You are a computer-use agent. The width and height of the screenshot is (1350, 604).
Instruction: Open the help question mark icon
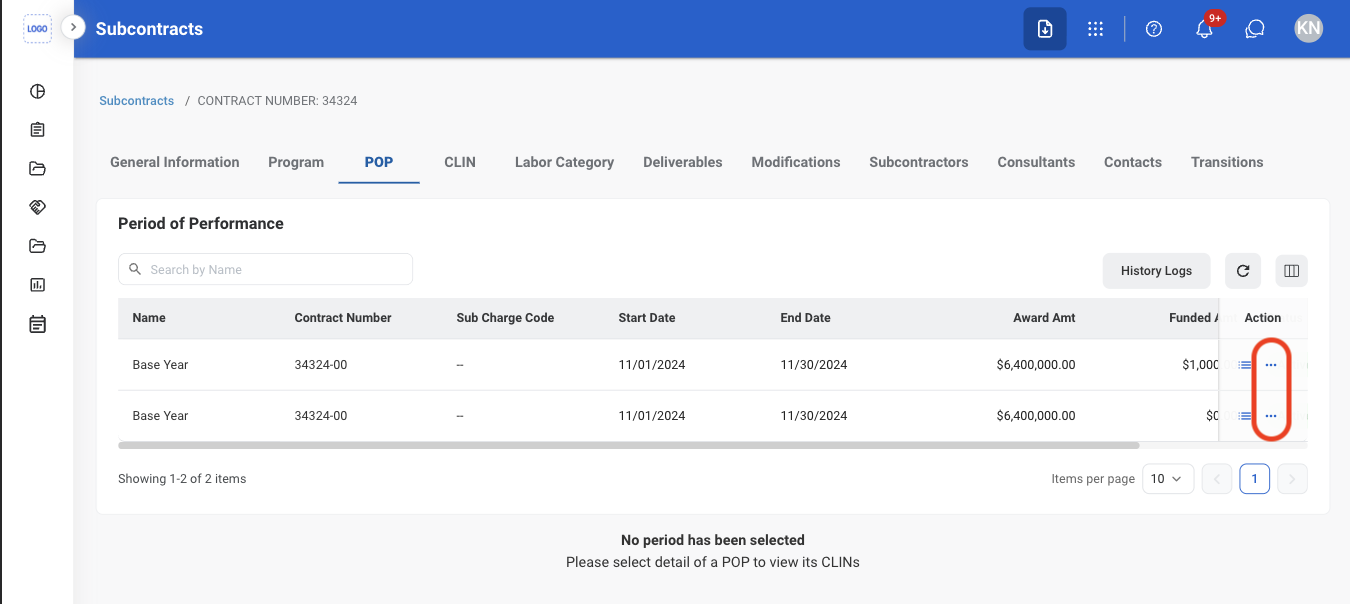coord(1154,29)
